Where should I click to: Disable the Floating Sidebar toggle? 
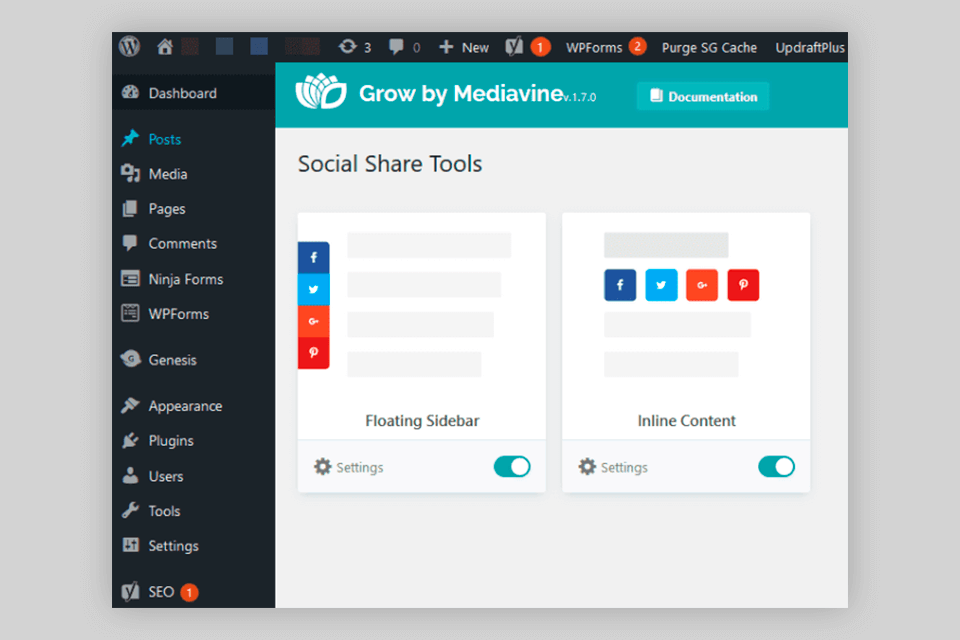512,467
